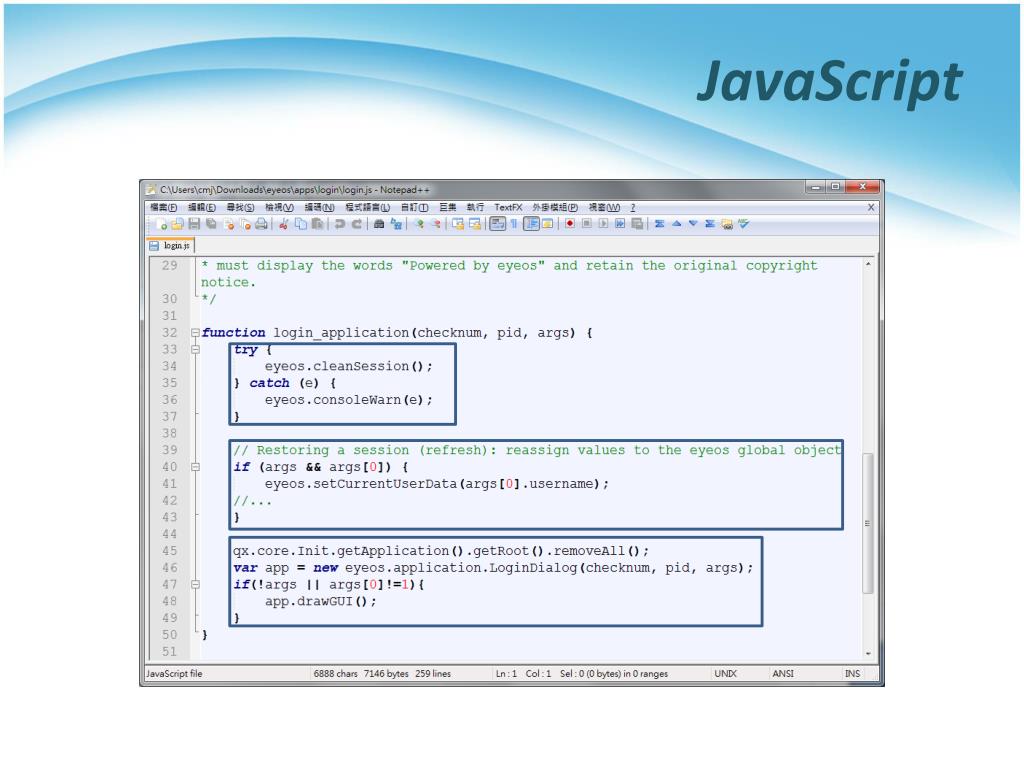Open the 尋找(S) Search menu
Image resolution: width=1024 pixels, height=768 pixels.
pyautogui.click(x=240, y=207)
